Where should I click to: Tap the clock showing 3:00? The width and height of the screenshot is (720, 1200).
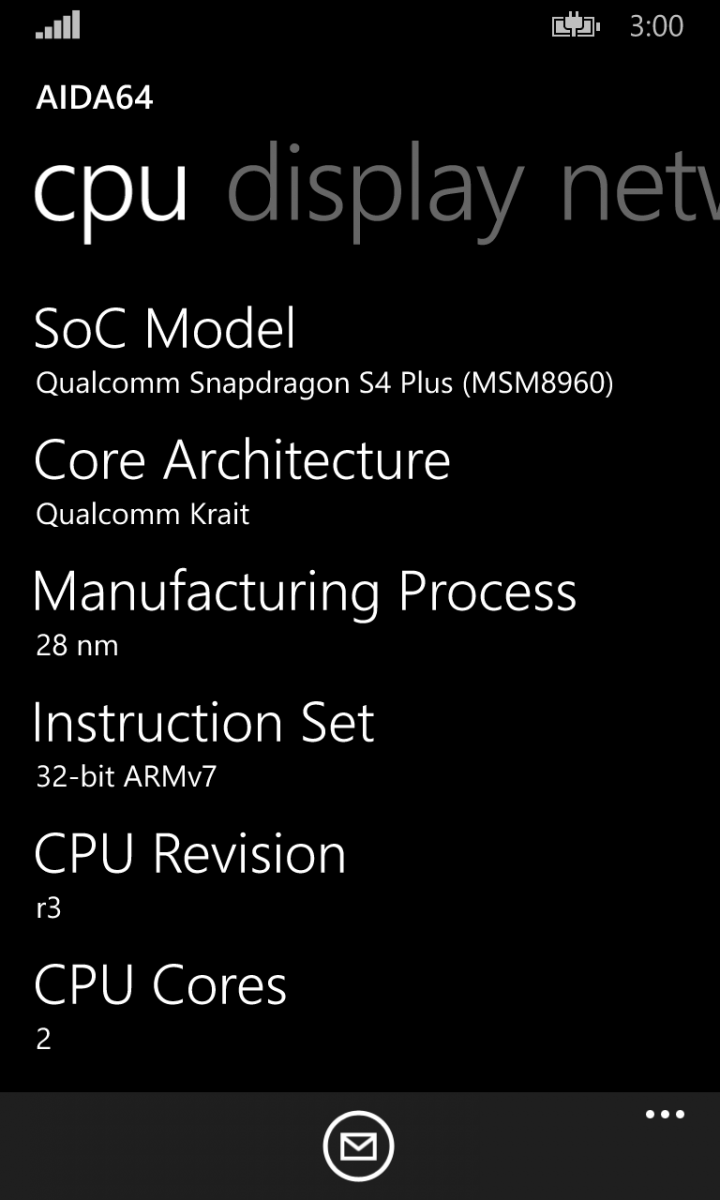click(x=656, y=26)
